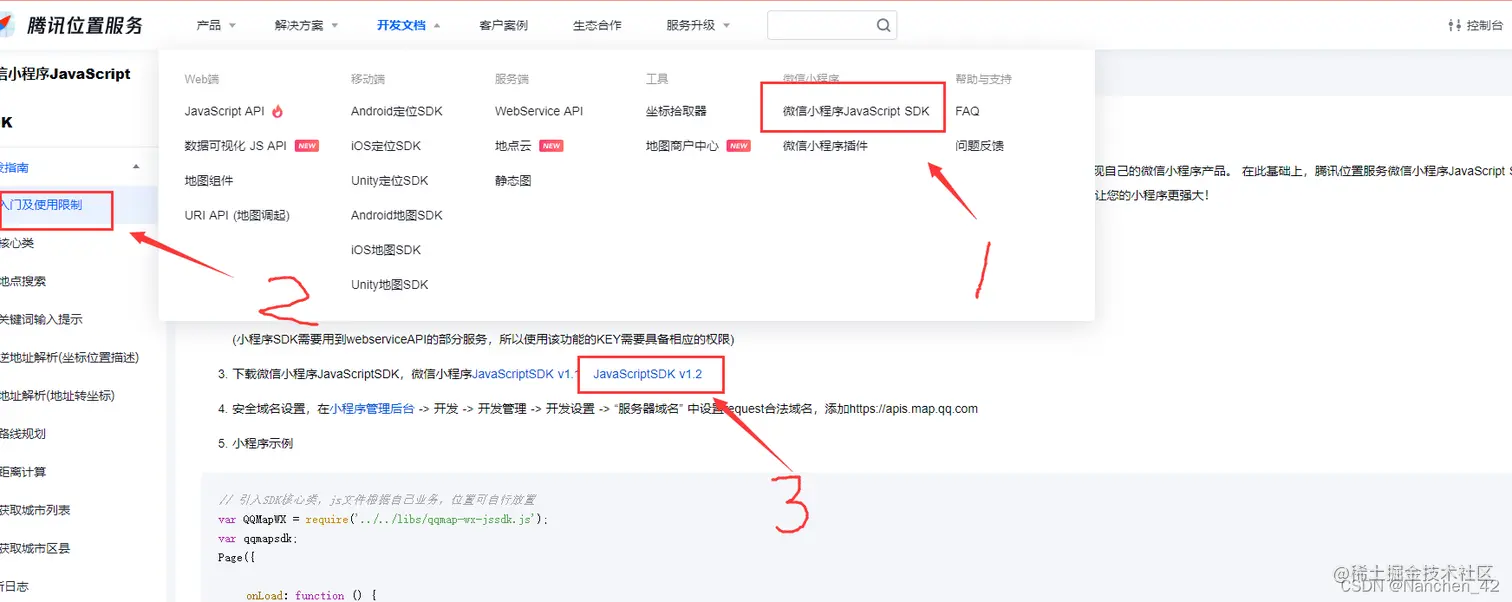Viewport: 1512px width, 602px height.
Task: Click NEW badge next to 地图商户中心
Action: [x=738, y=146]
